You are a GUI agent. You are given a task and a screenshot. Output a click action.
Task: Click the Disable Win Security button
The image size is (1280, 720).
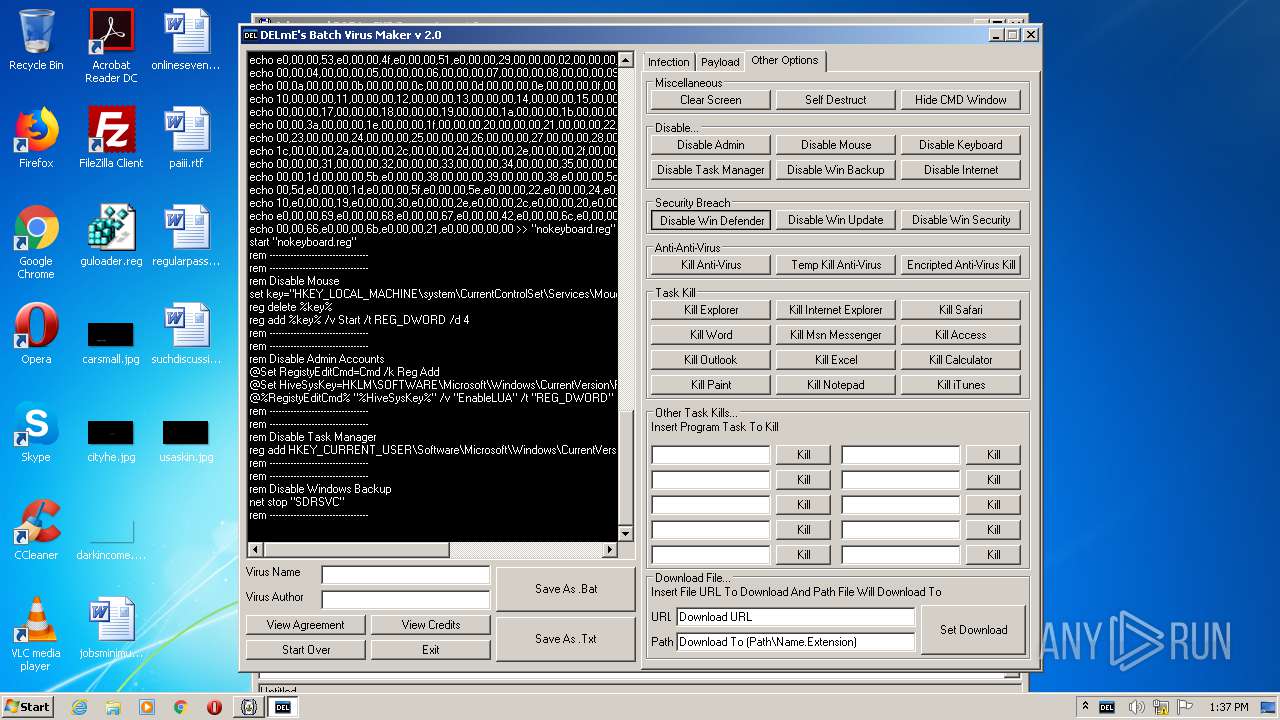coord(960,220)
